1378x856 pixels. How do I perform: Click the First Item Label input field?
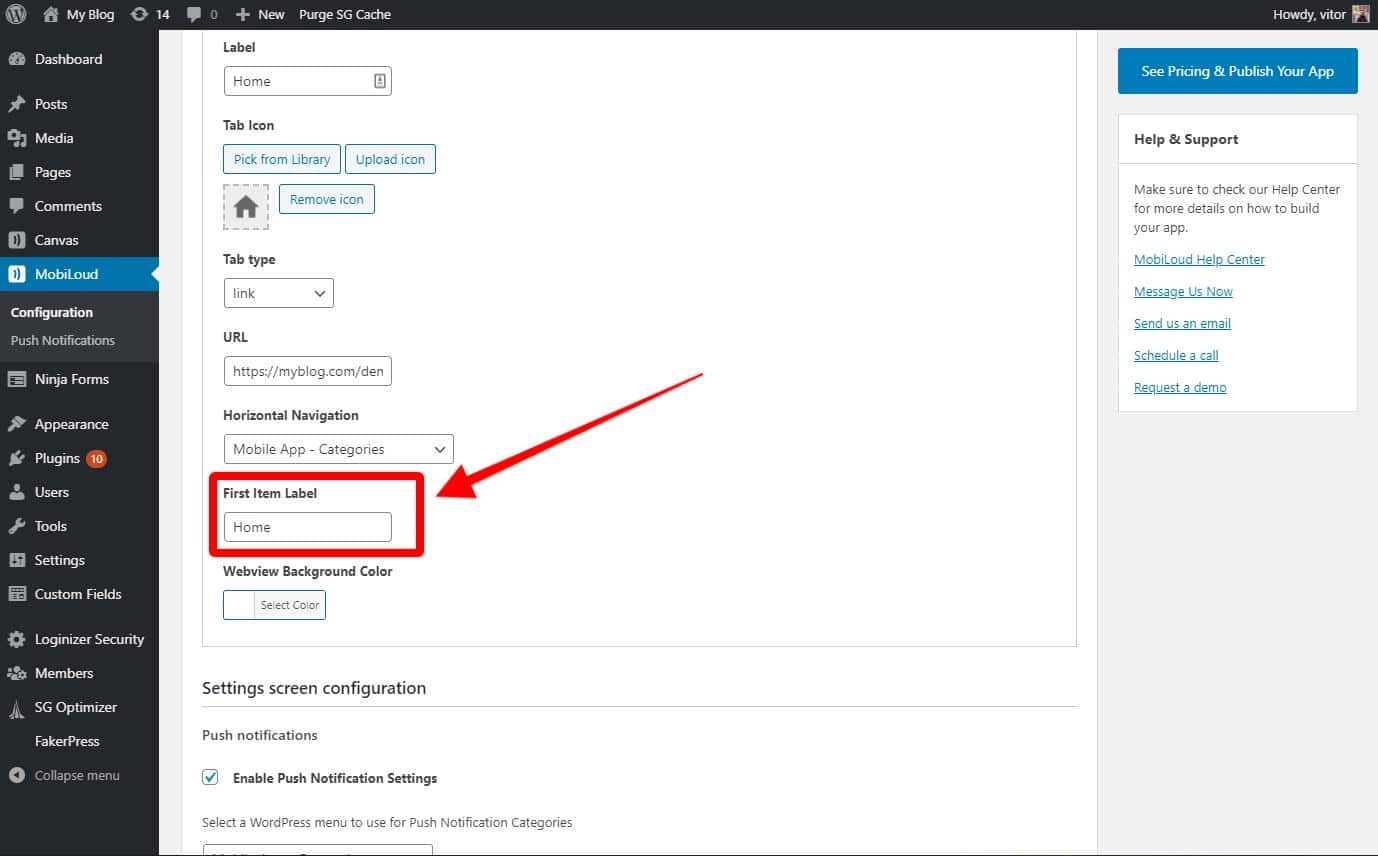(308, 527)
